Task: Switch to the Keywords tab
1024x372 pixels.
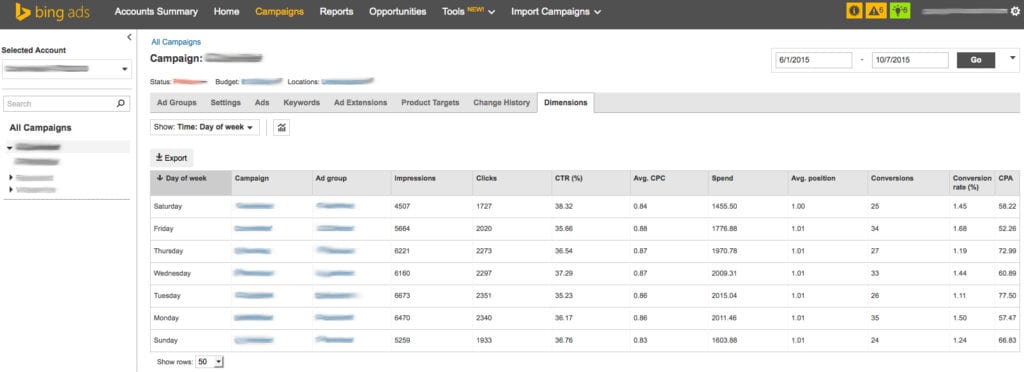Action: coord(301,103)
